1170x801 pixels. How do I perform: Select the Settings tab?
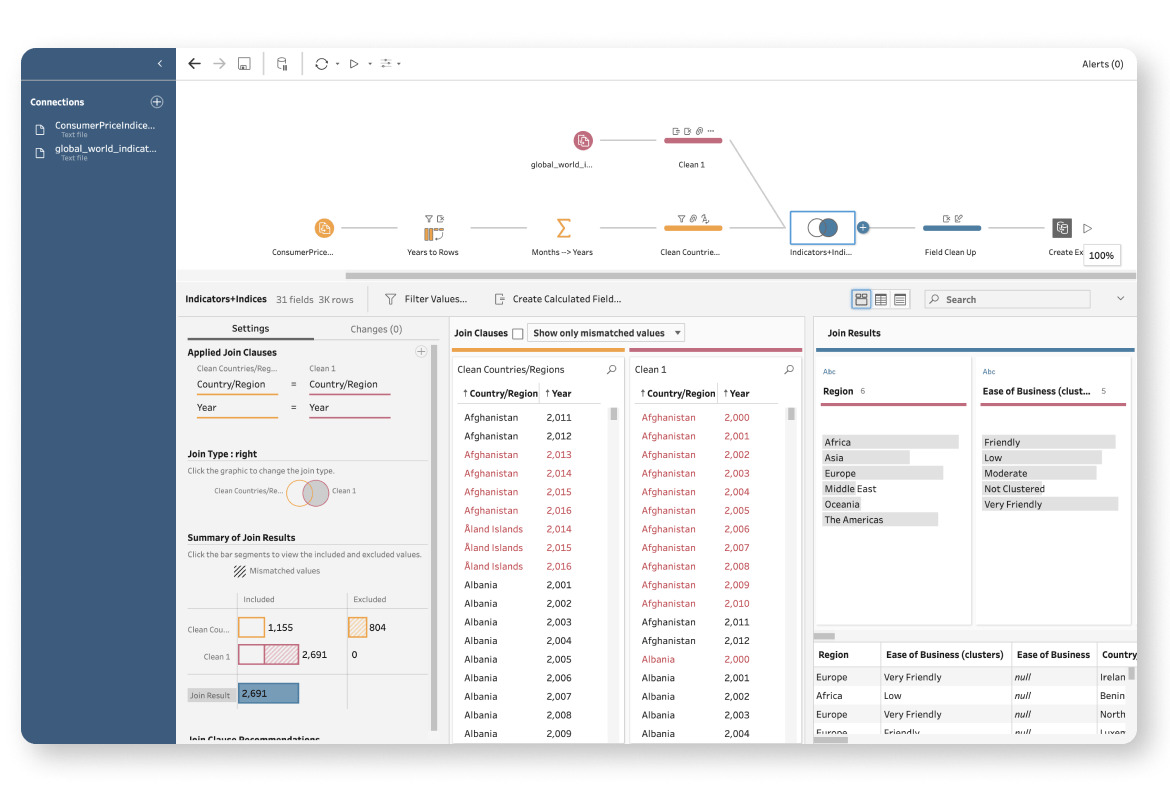[x=250, y=328]
